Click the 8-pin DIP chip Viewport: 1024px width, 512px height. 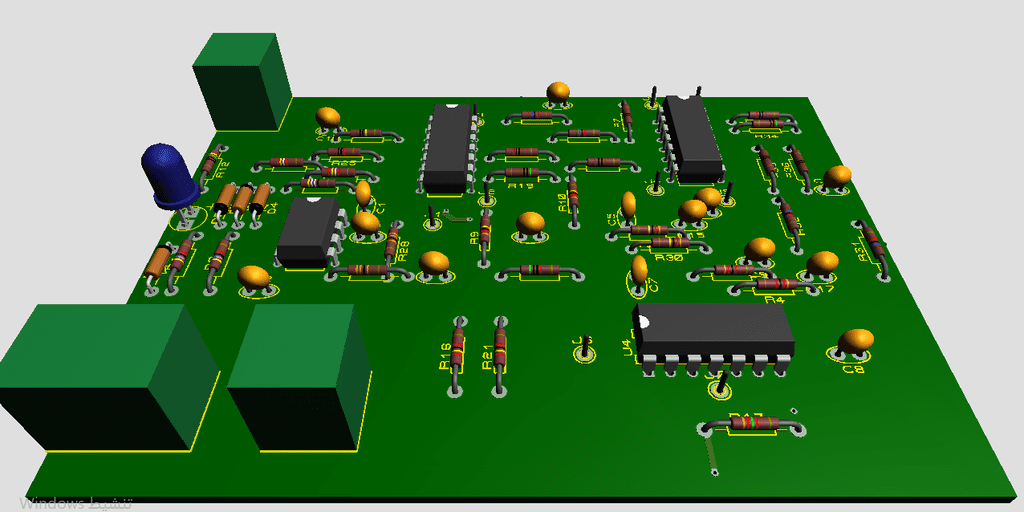[311, 233]
